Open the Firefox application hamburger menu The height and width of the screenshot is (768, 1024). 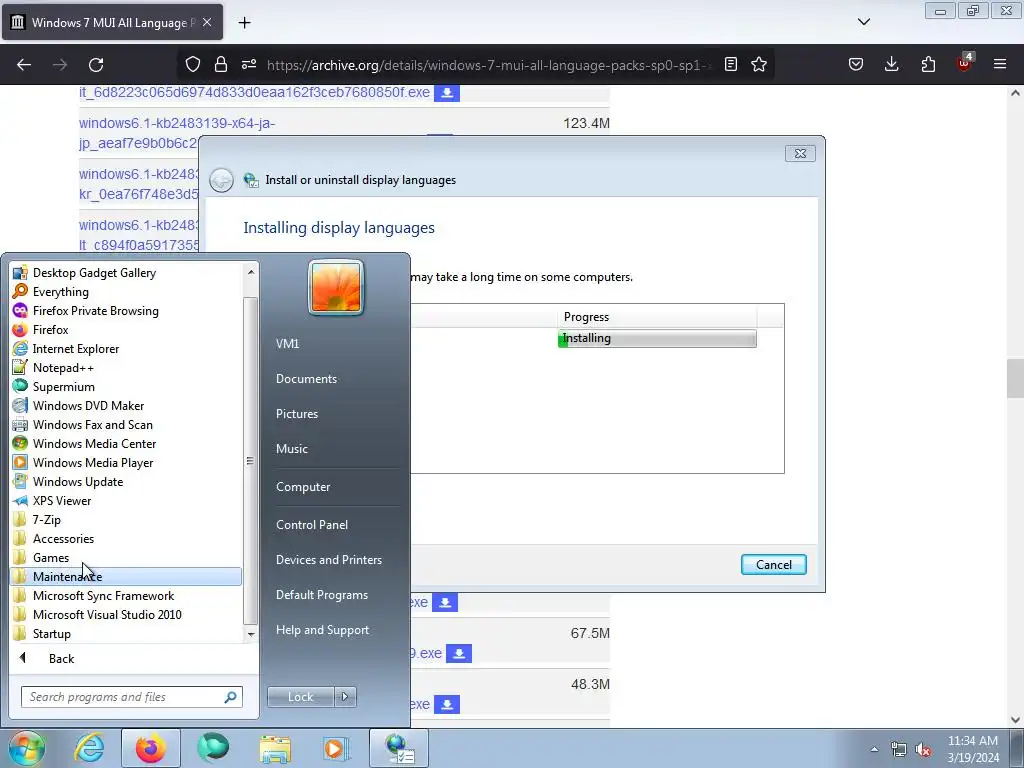tap(1000, 64)
